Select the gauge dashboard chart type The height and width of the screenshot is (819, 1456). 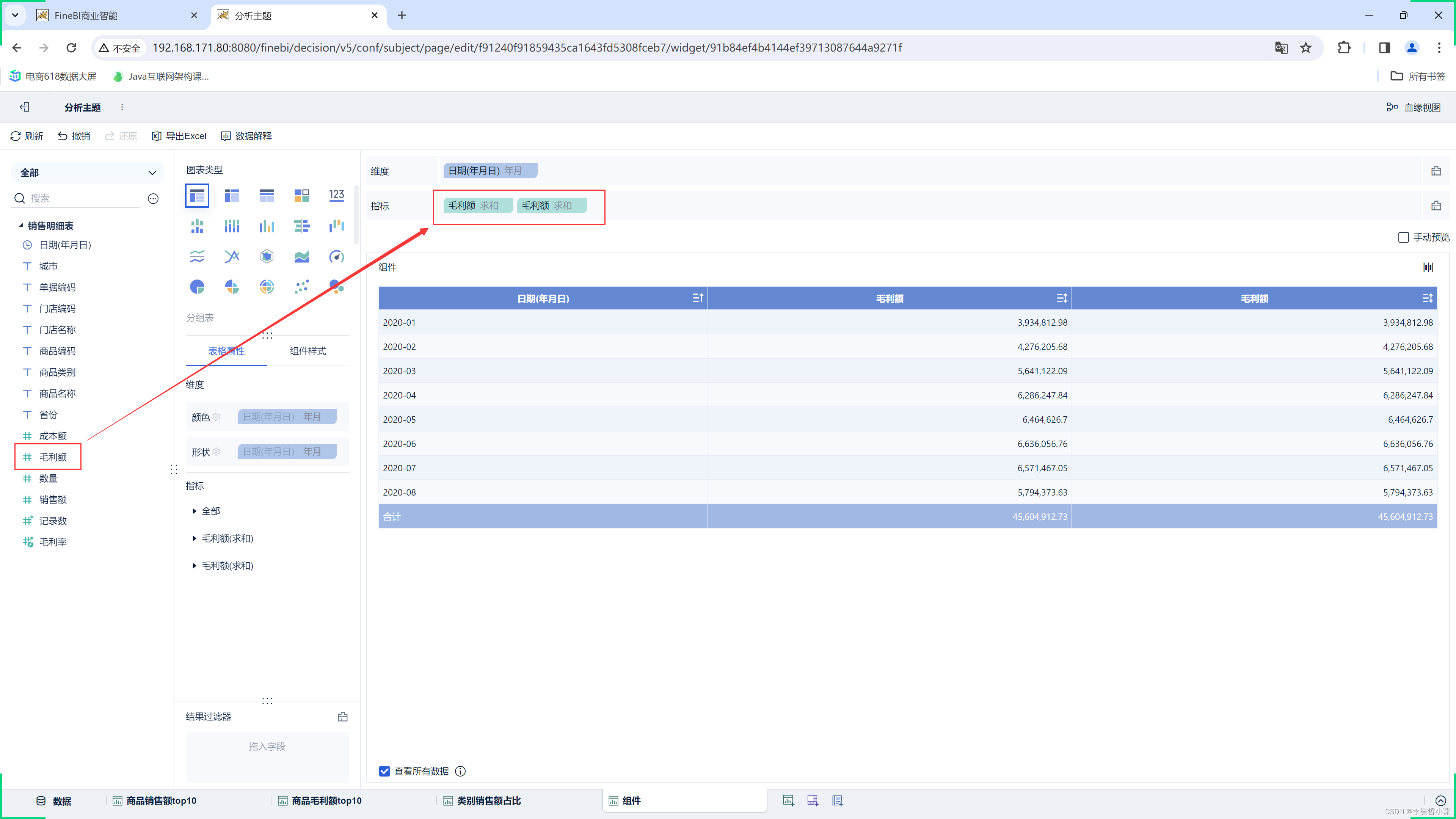337,257
